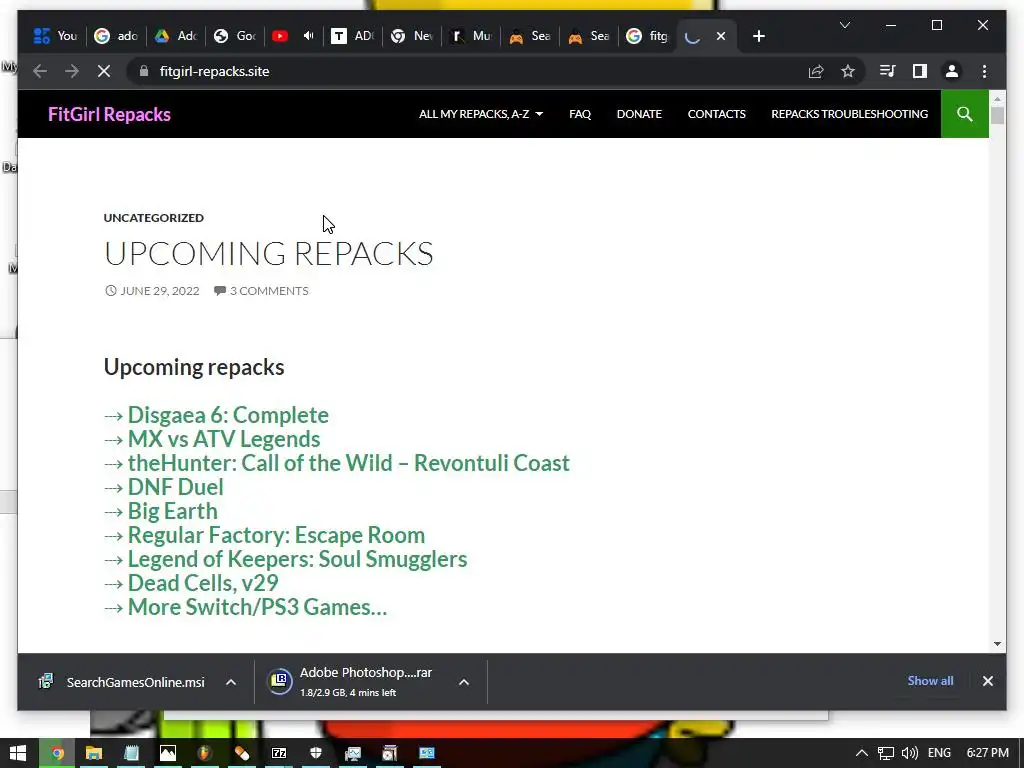
Task: Switch to the Google 'ado' tab
Action: 116,37
